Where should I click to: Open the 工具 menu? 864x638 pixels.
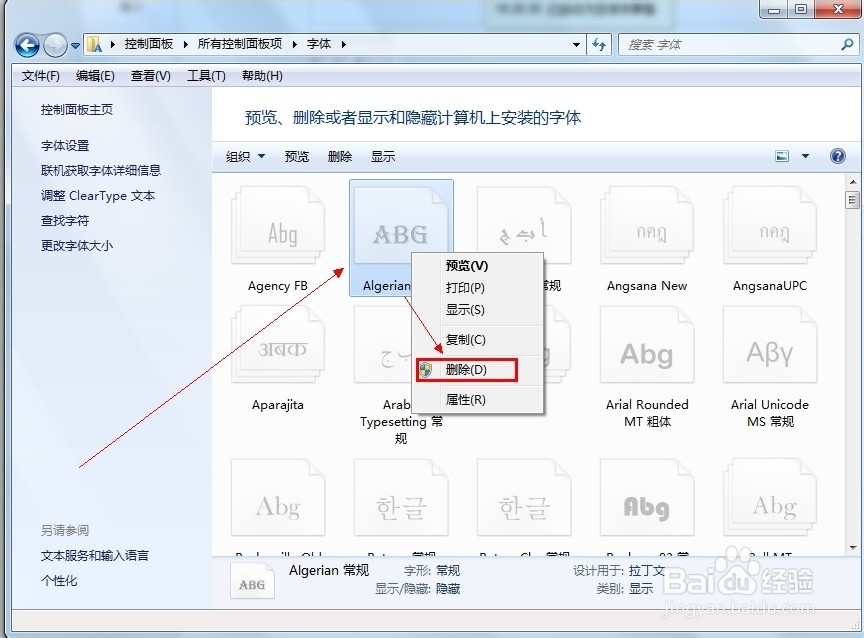point(204,75)
